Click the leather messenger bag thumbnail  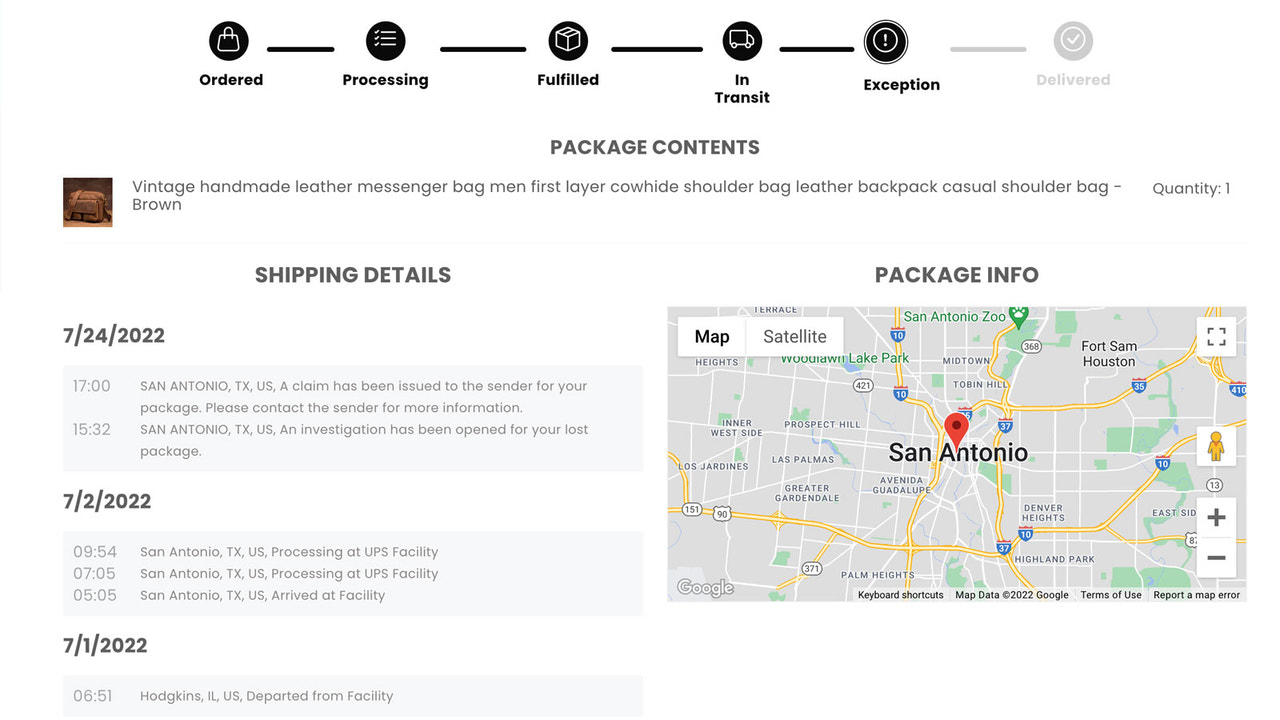coord(87,202)
